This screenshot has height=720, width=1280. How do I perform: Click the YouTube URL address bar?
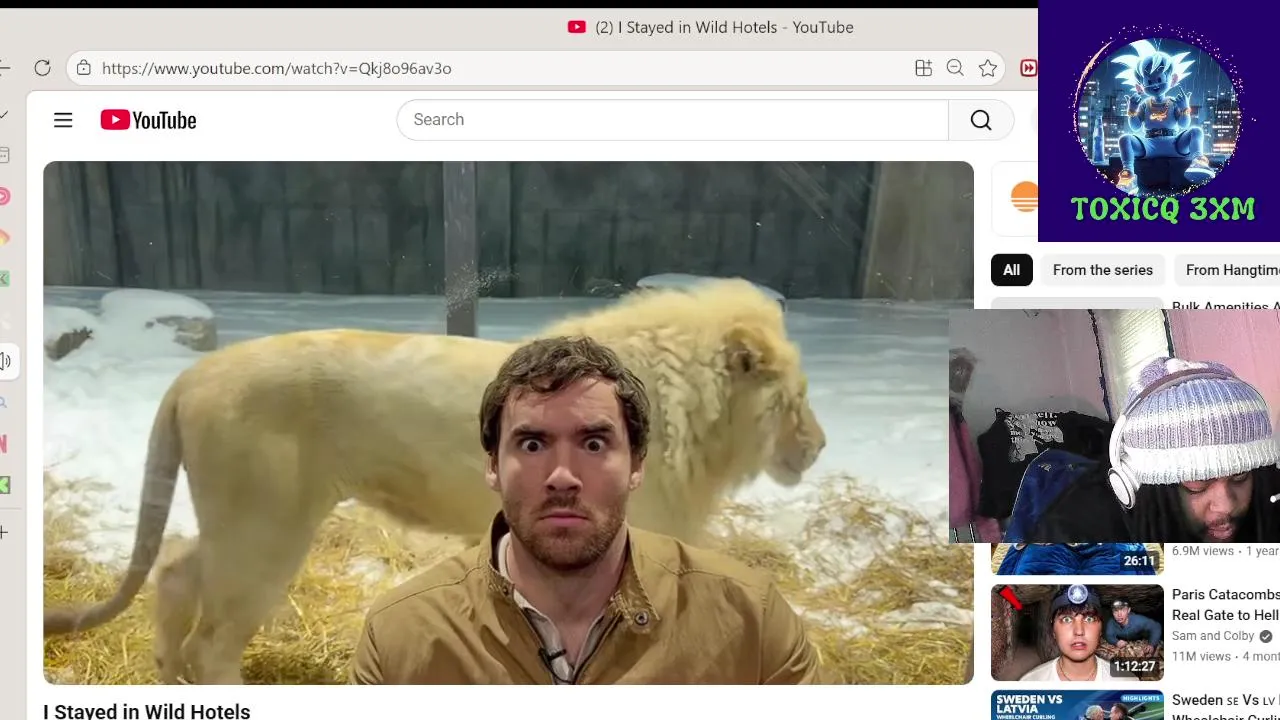500,68
